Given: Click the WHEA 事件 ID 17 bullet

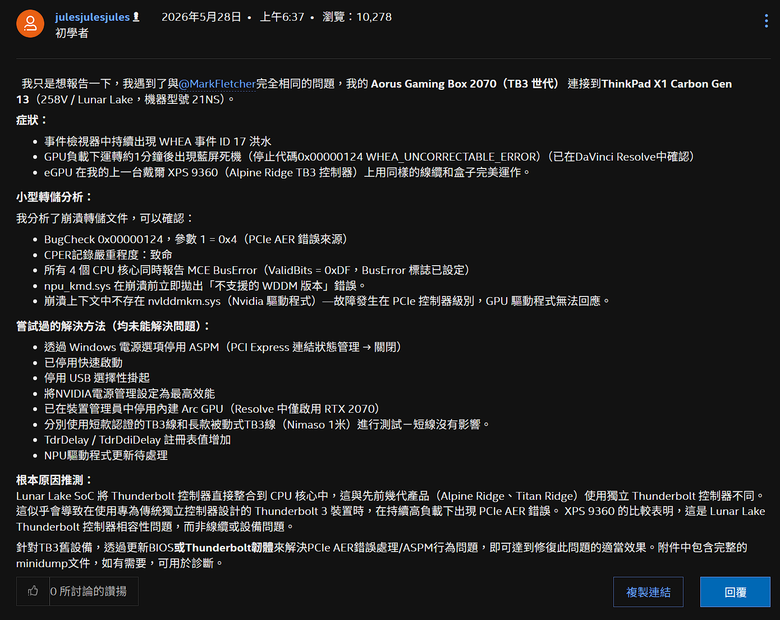Looking at the screenshot, I should (x=158, y=141).
